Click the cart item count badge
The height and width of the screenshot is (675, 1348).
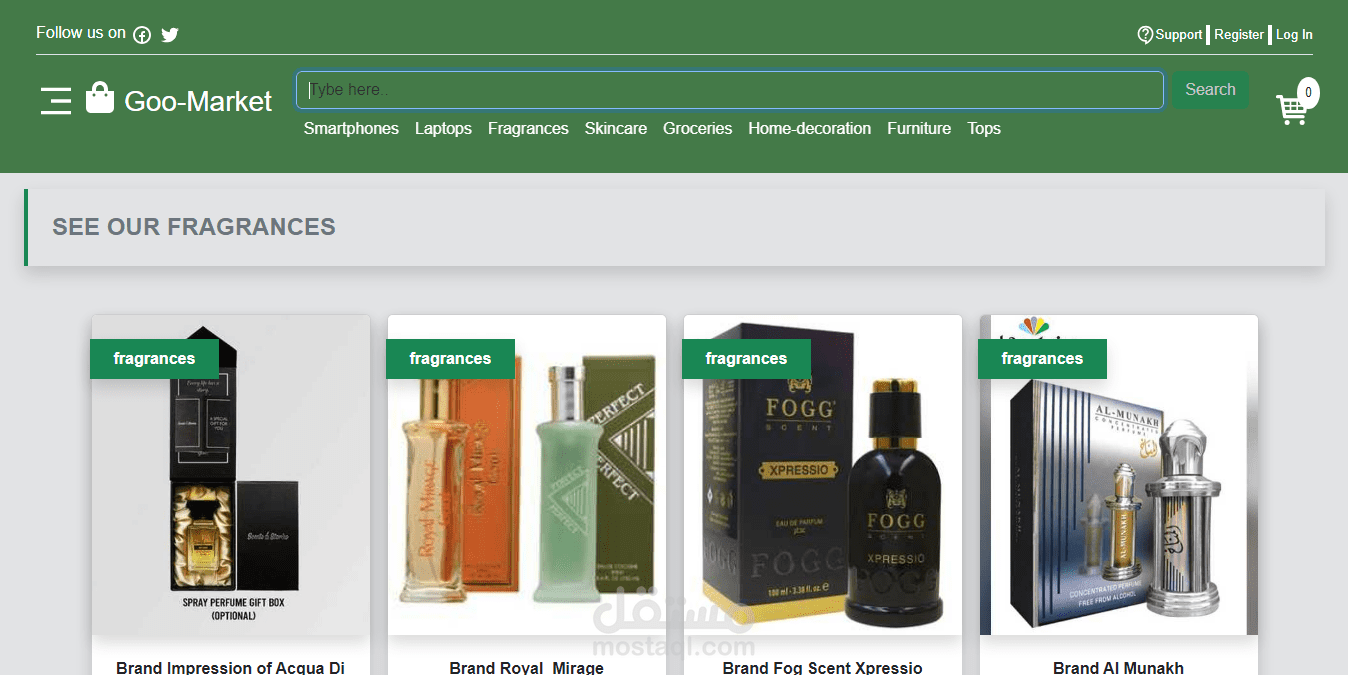[x=1308, y=92]
